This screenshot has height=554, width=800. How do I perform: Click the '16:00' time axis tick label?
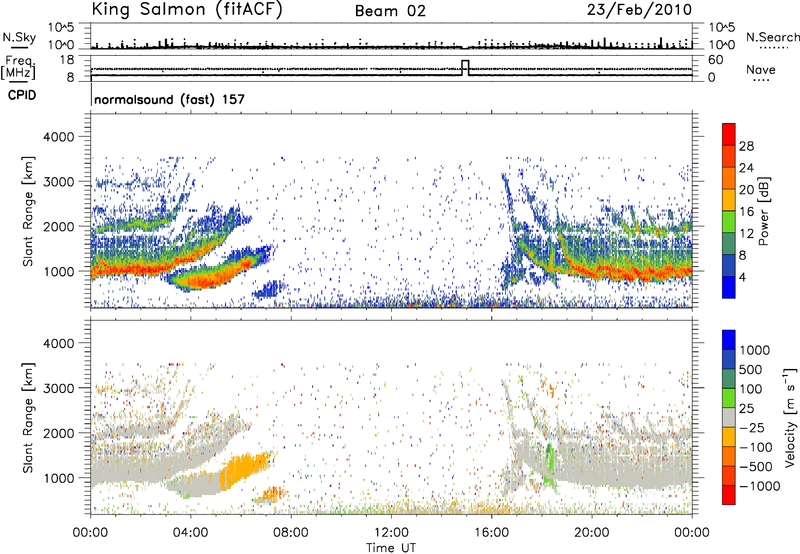[x=491, y=532]
